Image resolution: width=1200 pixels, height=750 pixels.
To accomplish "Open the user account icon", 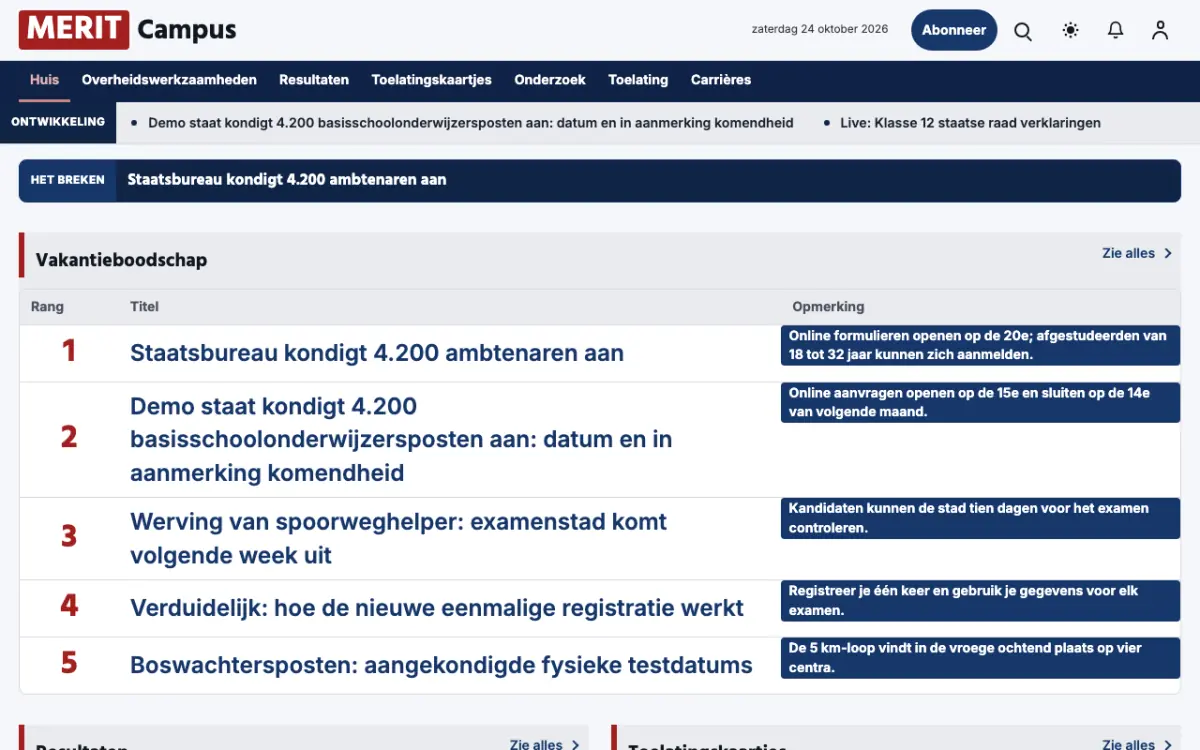I will coord(1160,30).
